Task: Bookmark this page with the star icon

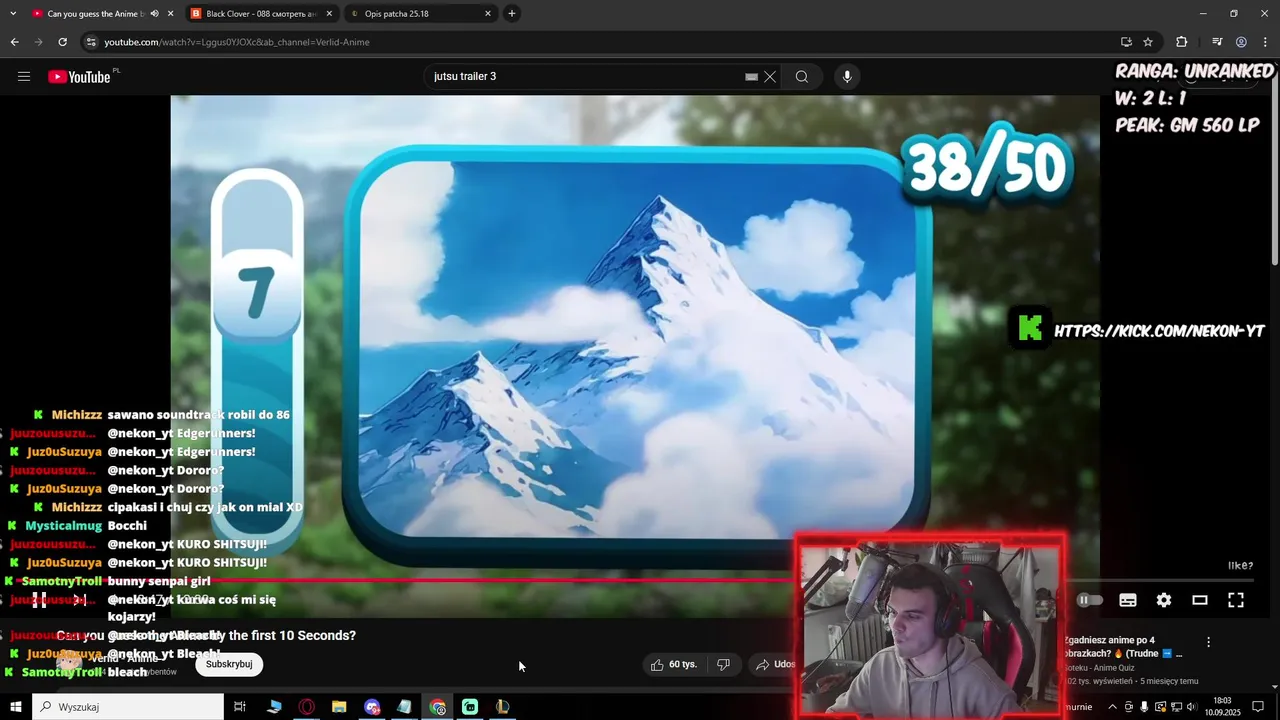Action: point(1148,42)
